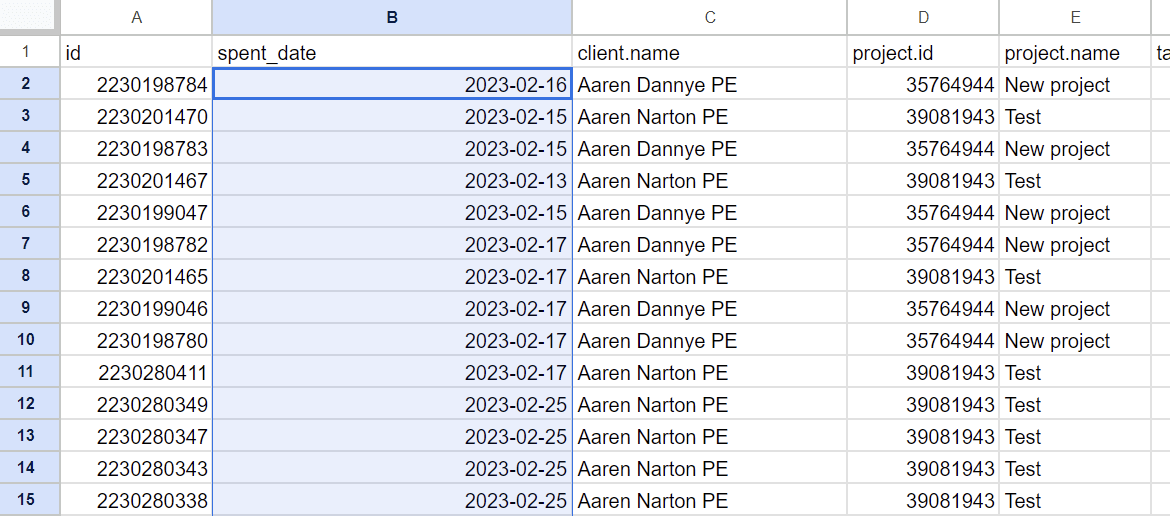Image resolution: width=1170 pixels, height=516 pixels.
Task: Click the row 11 header number
Action: (x=27, y=373)
